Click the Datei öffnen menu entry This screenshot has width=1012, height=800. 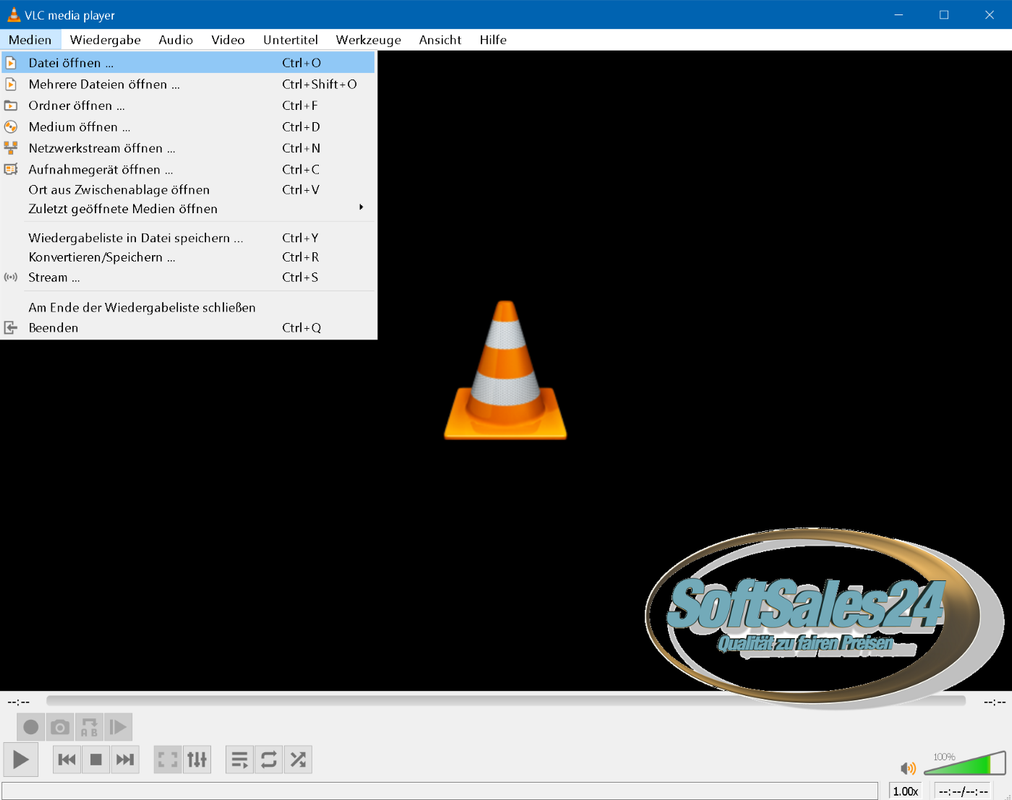(188, 63)
